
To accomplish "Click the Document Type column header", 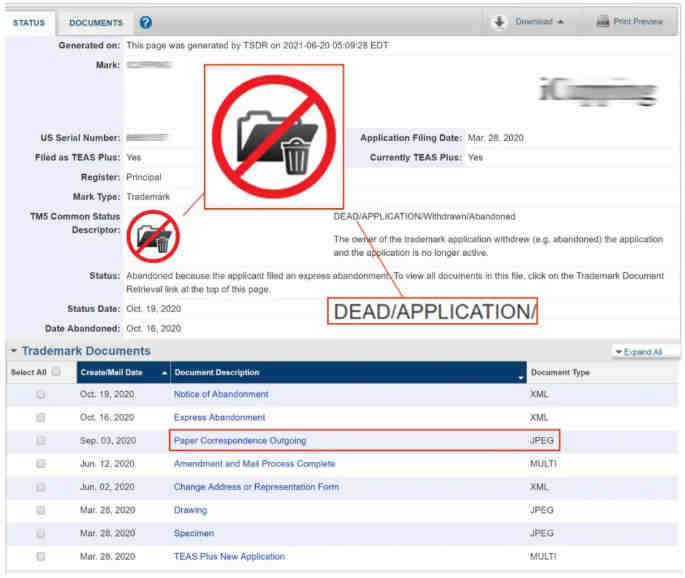I will click(560, 373).
